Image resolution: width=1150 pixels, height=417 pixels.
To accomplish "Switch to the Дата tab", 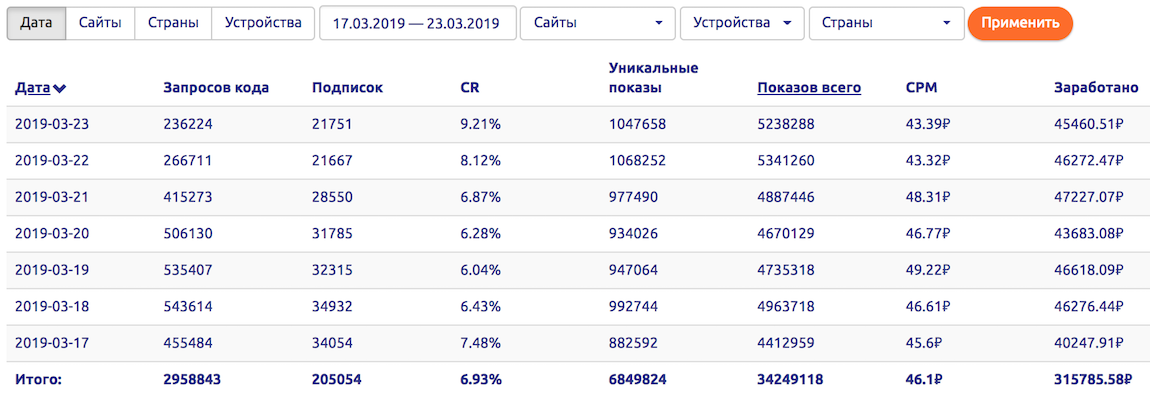I will pyautogui.click(x=36, y=23).
